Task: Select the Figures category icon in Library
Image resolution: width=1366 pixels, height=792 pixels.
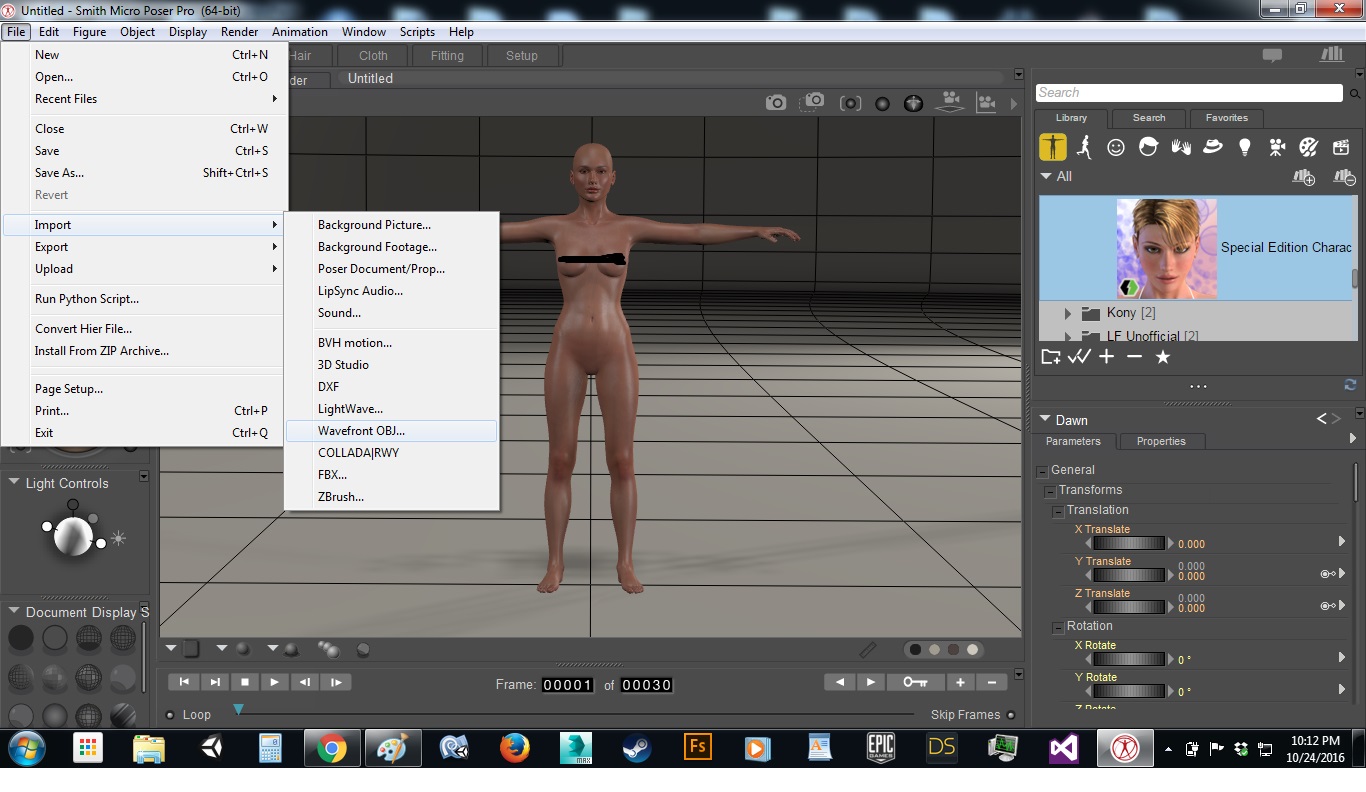Action: pos(1052,147)
